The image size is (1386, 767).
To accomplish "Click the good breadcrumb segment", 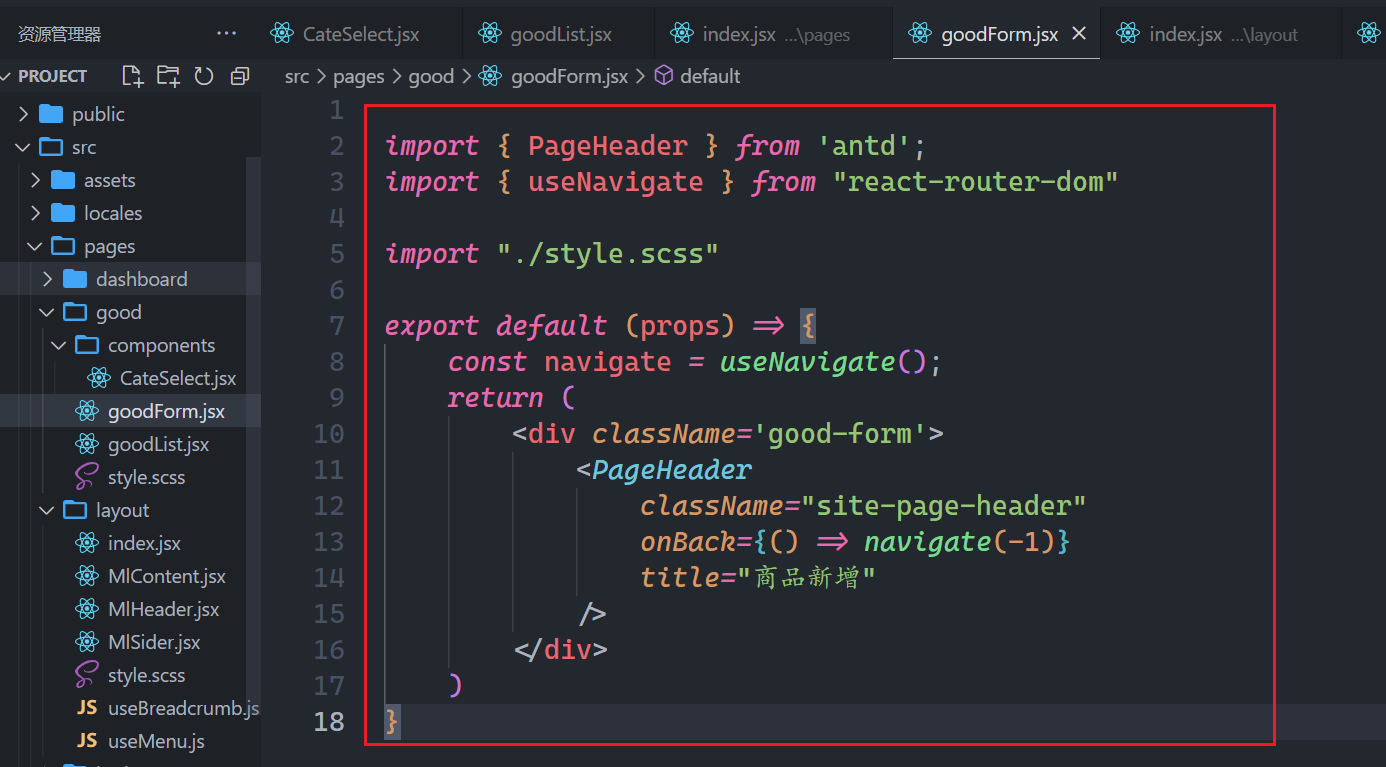I will point(431,76).
